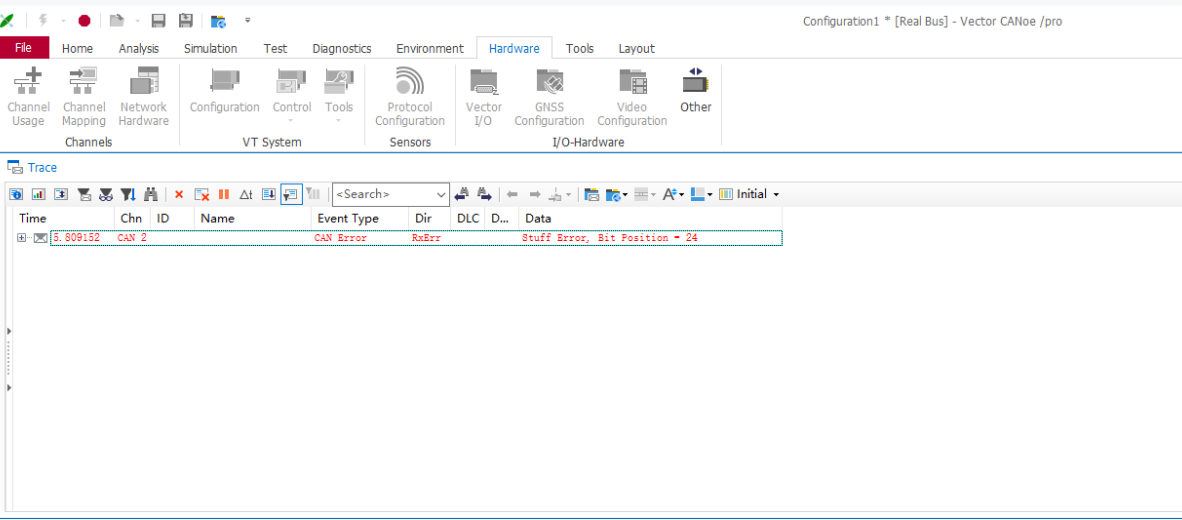Open the VT System Control dropdown
The image size is (1182, 520).
pyautogui.click(x=292, y=96)
